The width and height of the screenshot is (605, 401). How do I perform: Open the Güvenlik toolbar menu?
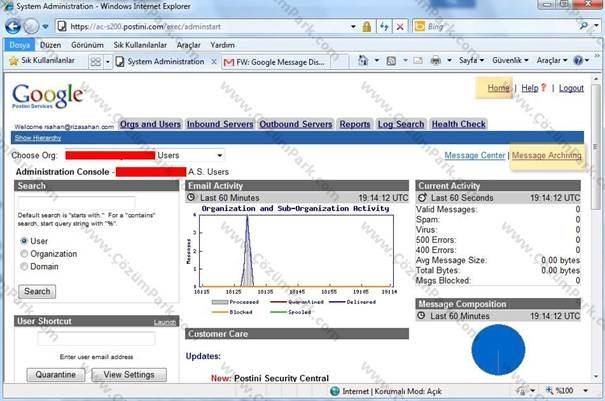510,60
